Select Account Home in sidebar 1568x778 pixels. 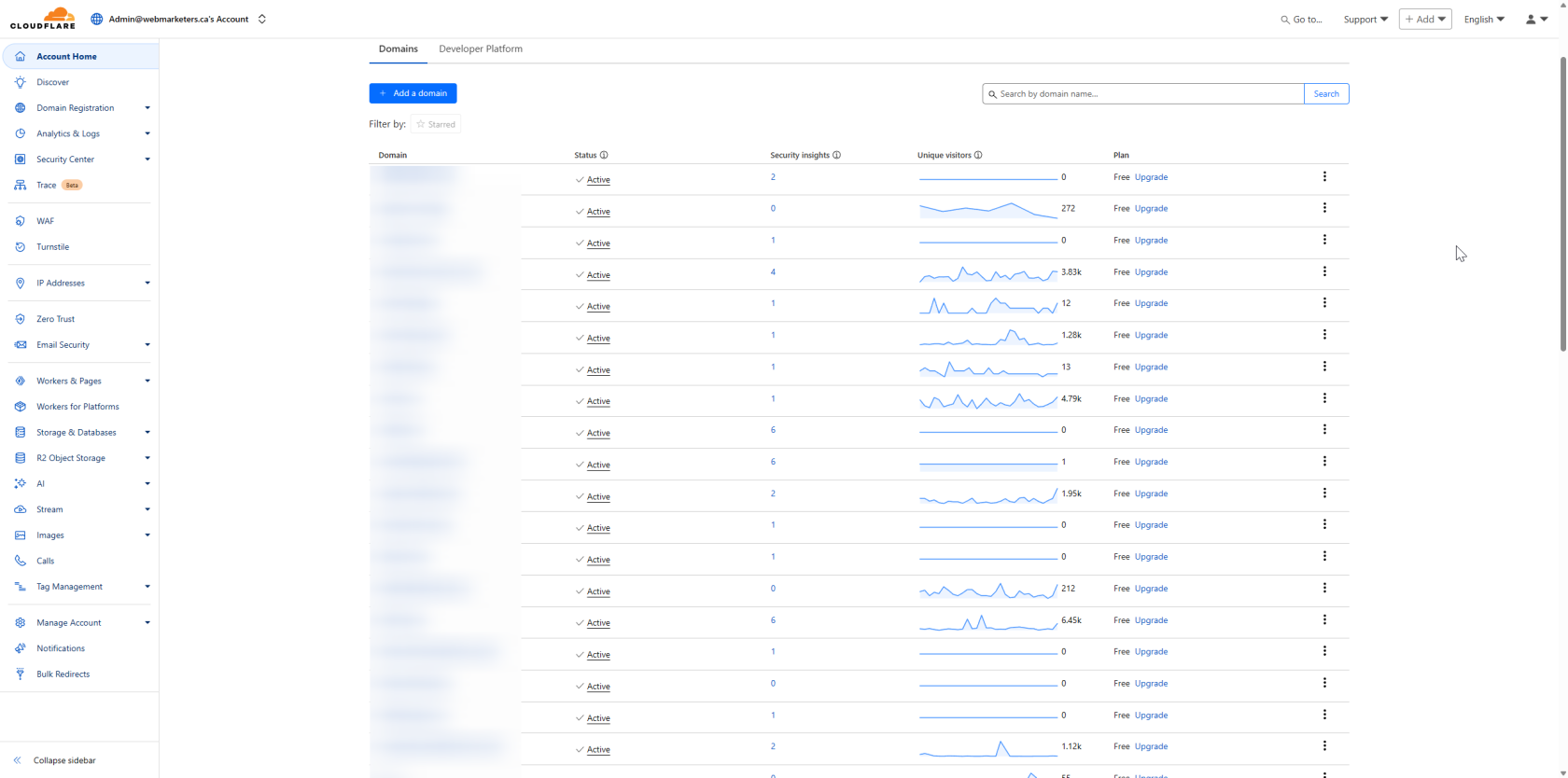click(x=66, y=56)
